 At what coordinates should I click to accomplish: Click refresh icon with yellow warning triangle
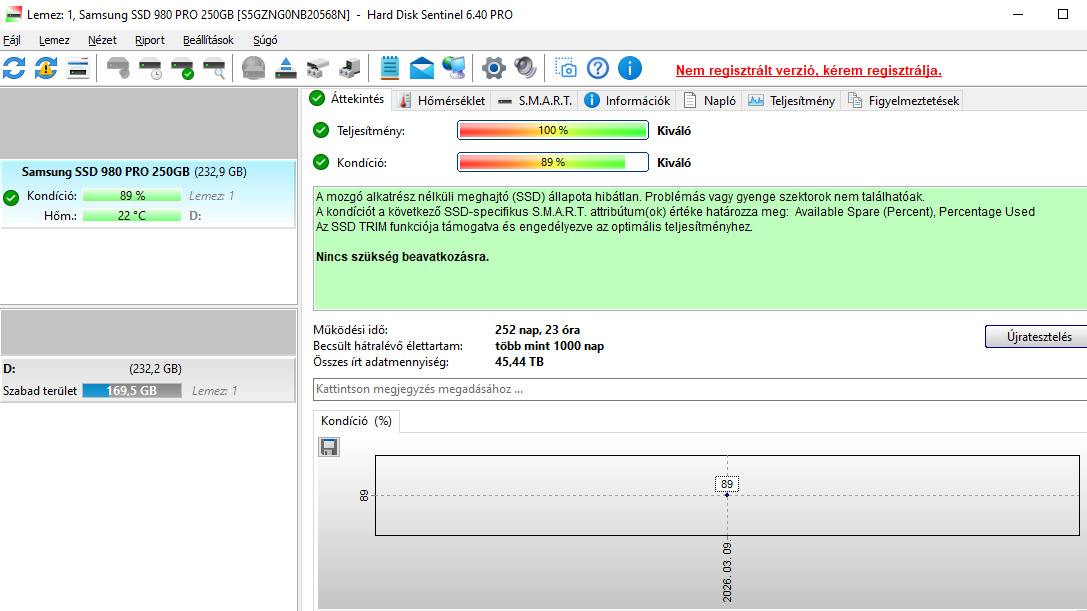pos(46,68)
